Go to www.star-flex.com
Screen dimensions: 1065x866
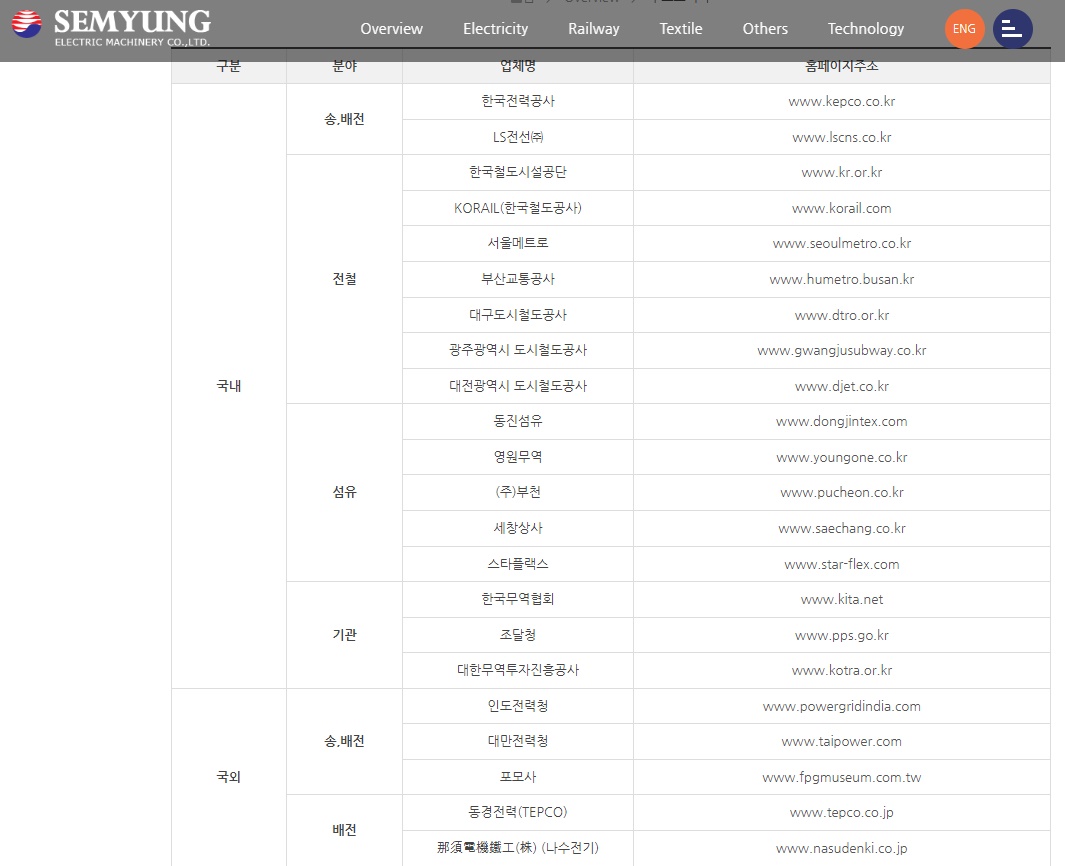point(842,564)
